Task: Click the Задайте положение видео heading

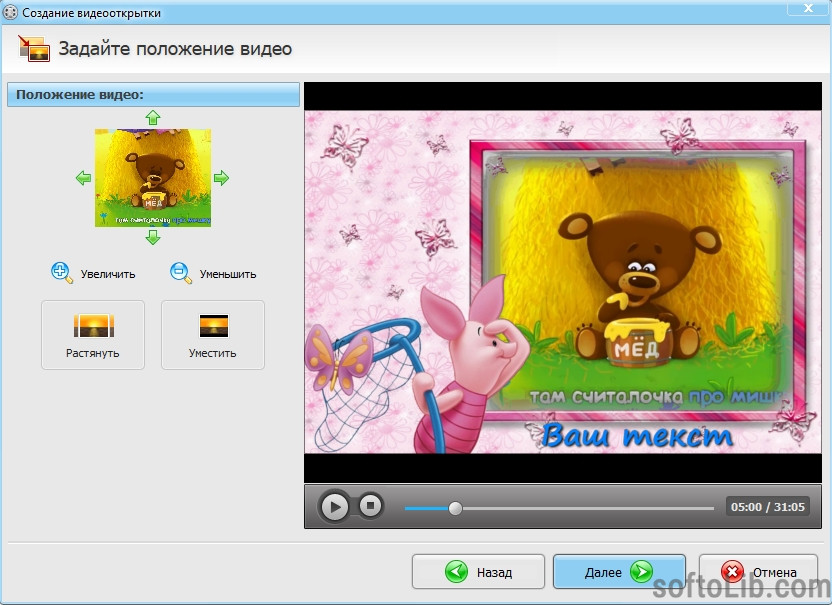Action: [x=175, y=49]
